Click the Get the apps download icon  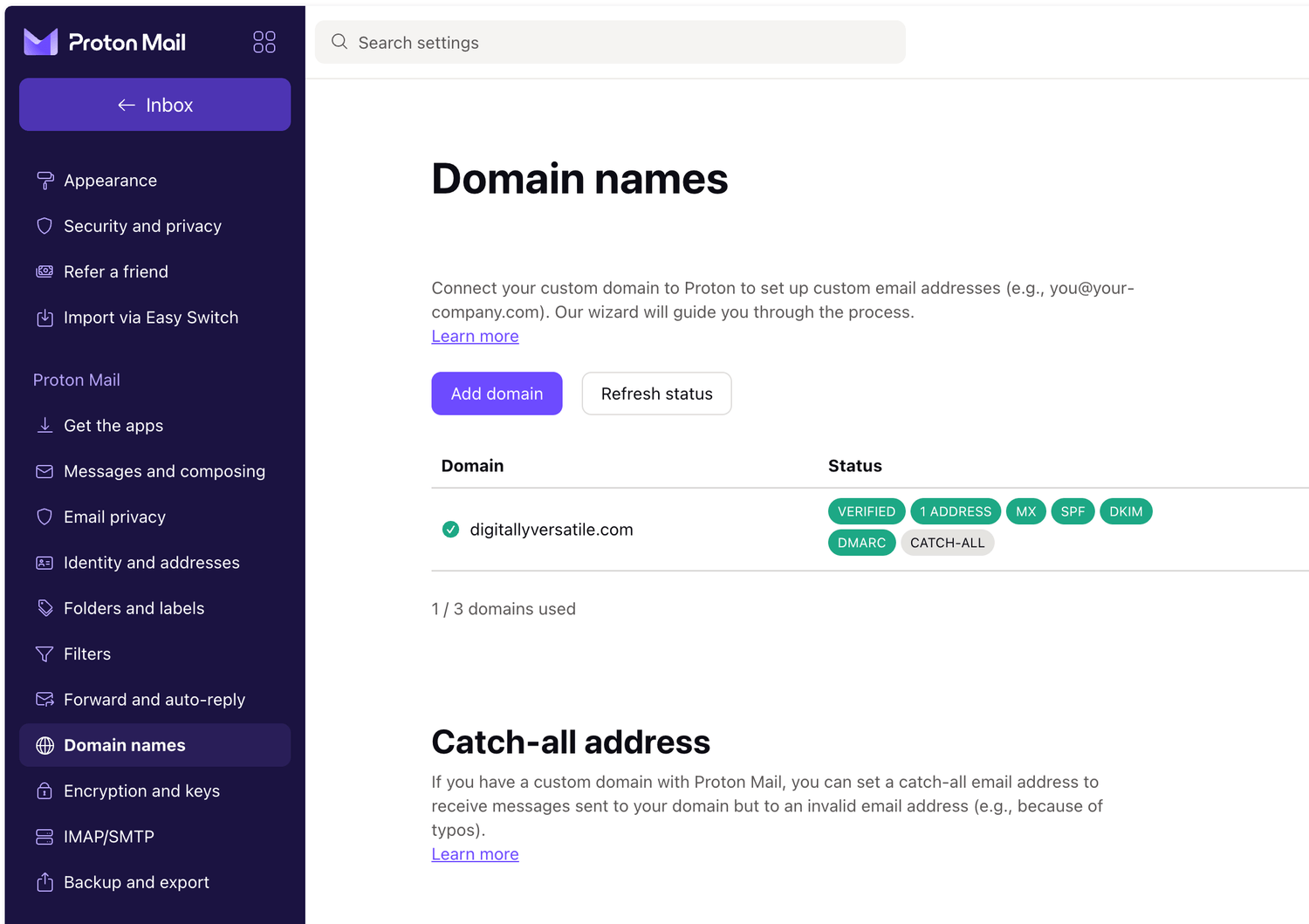[x=45, y=426]
